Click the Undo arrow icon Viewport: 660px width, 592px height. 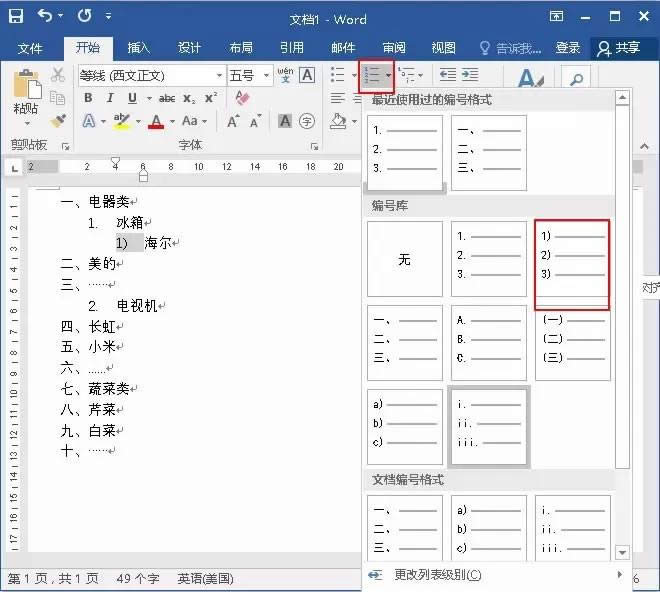pos(45,17)
